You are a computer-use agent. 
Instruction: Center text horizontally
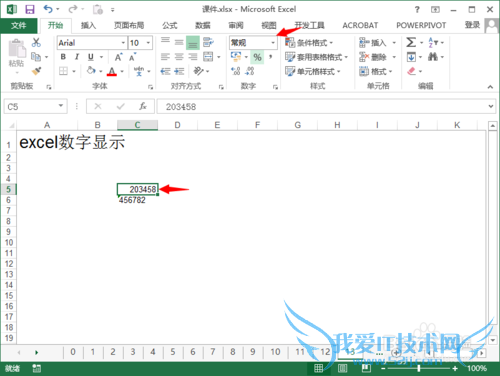pyautogui.click(x=179, y=57)
